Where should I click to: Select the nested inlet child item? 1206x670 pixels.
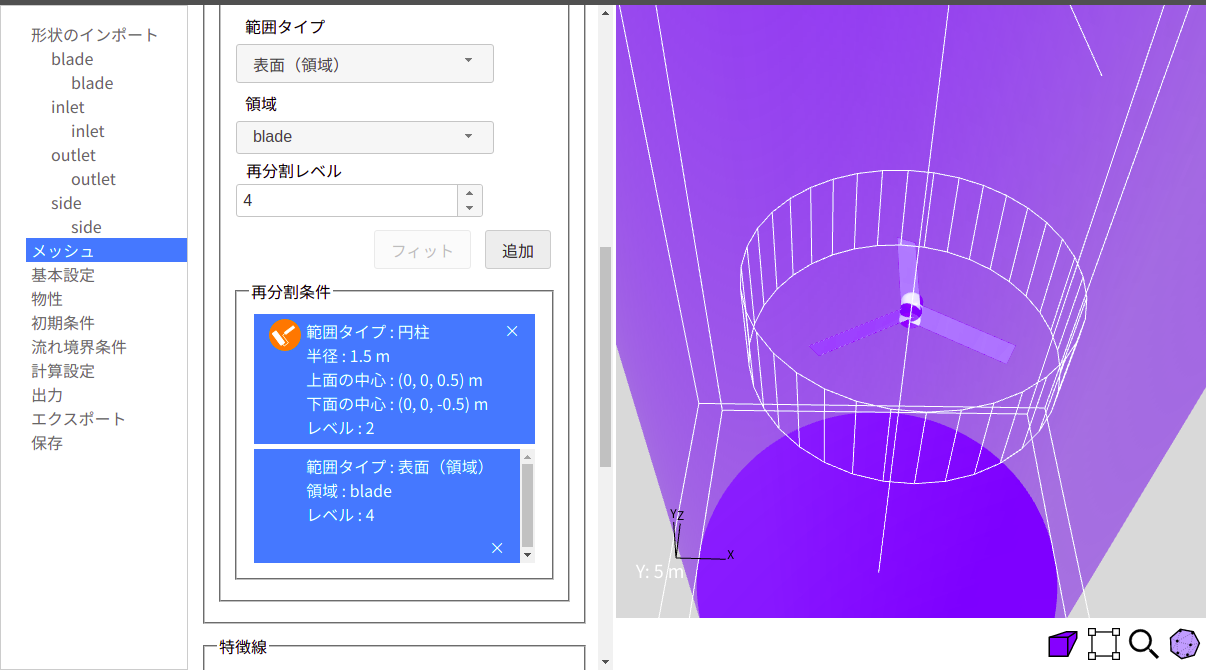88,131
